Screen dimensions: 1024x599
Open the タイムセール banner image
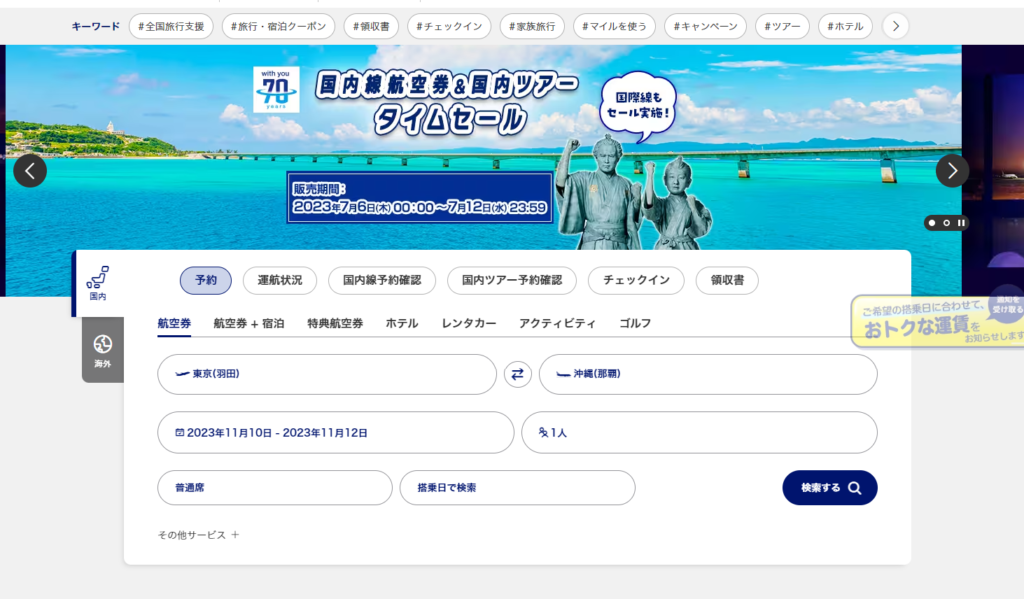click(x=483, y=147)
